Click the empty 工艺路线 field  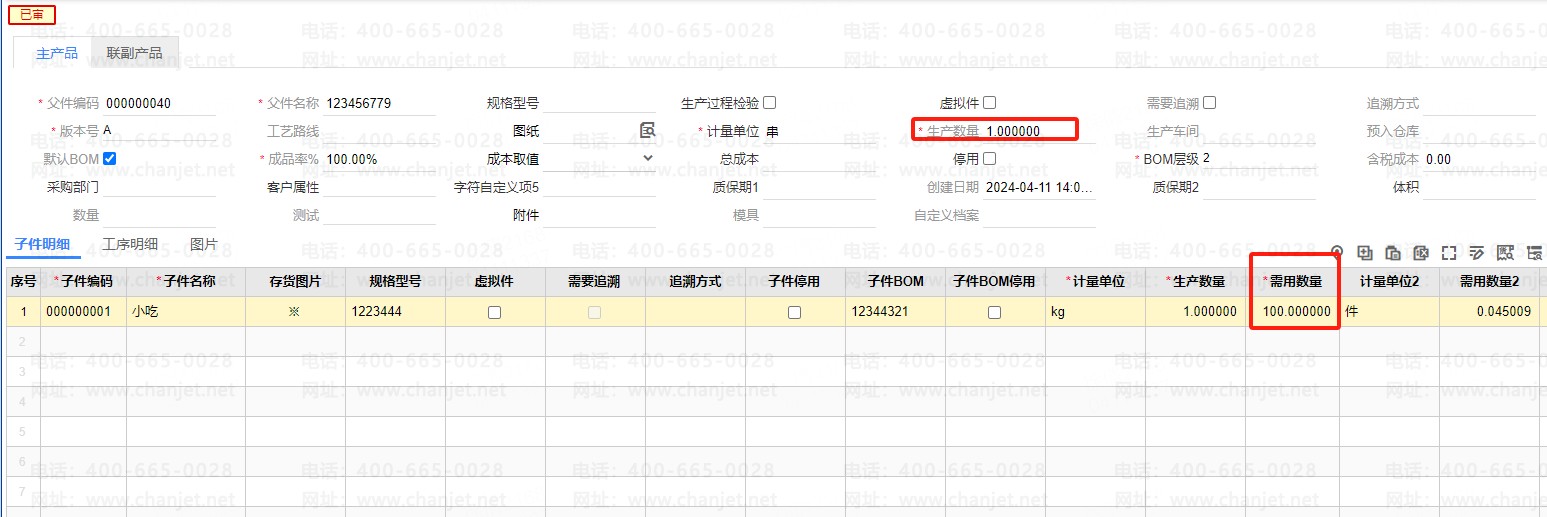point(380,131)
